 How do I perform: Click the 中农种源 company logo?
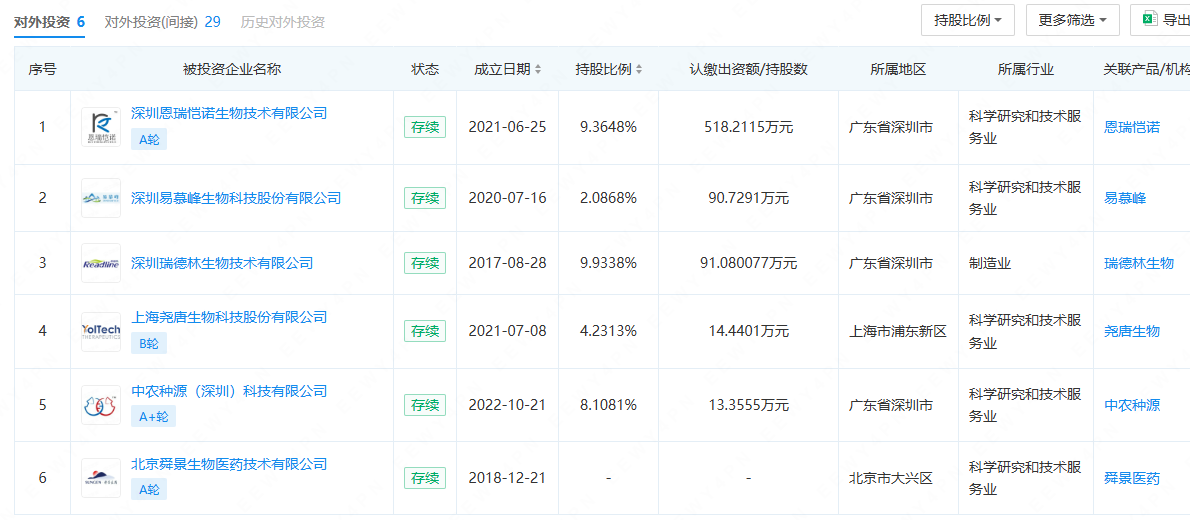(101, 405)
